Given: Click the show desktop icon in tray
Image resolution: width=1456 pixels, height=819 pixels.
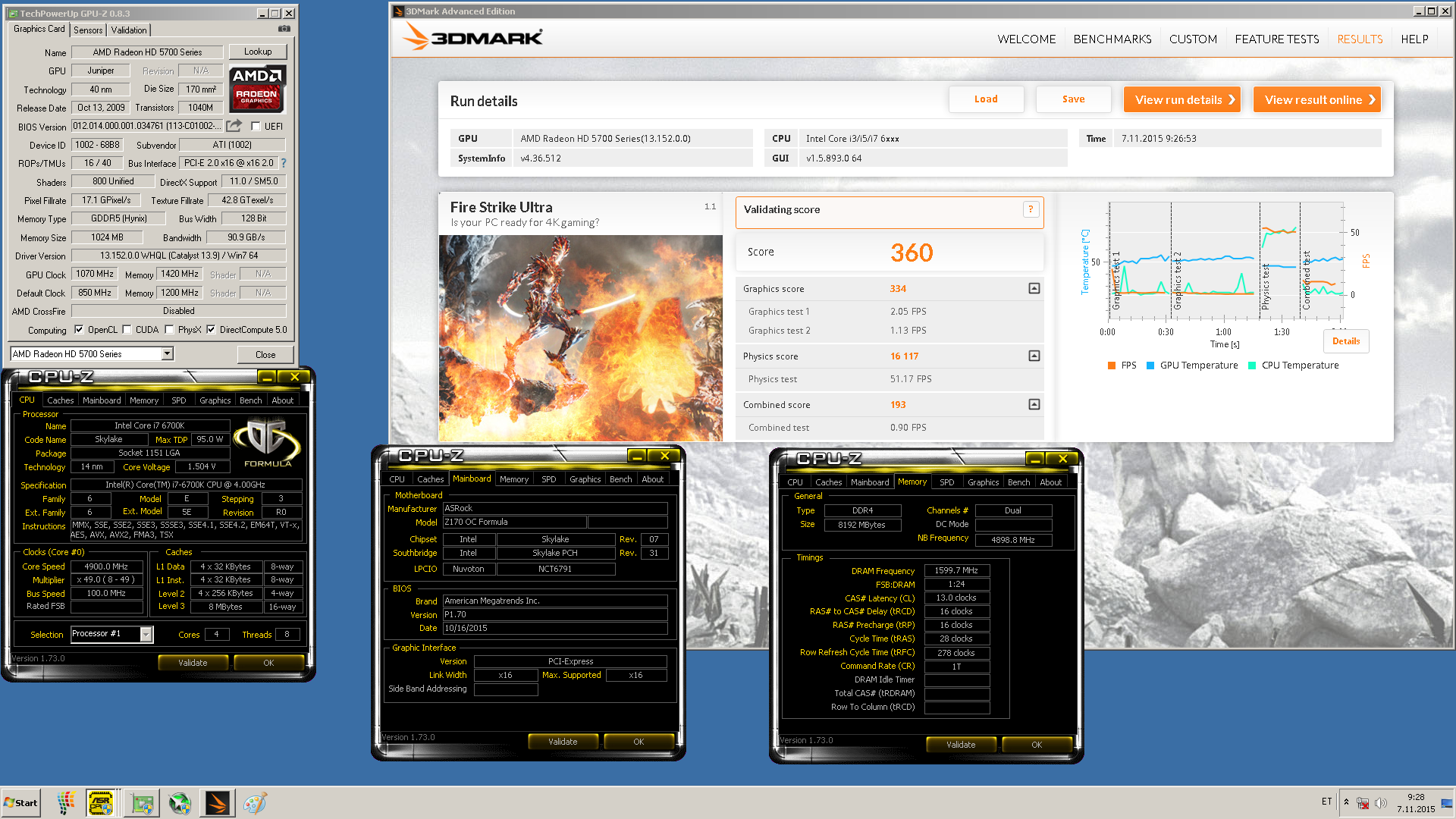Looking at the screenshot, I should (x=1447, y=803).
